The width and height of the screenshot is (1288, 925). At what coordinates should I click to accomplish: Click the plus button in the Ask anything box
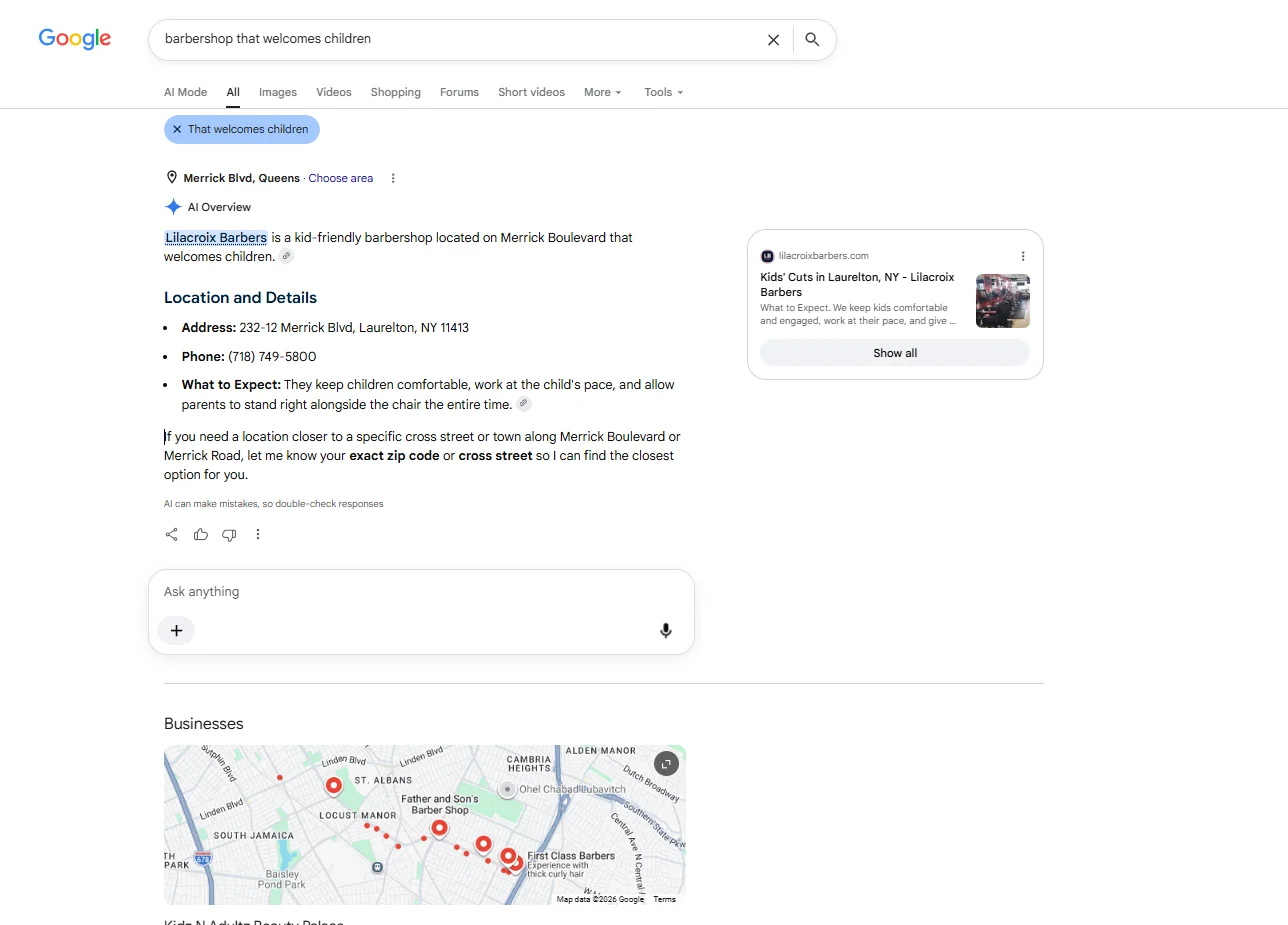click(x=176, y=630)
